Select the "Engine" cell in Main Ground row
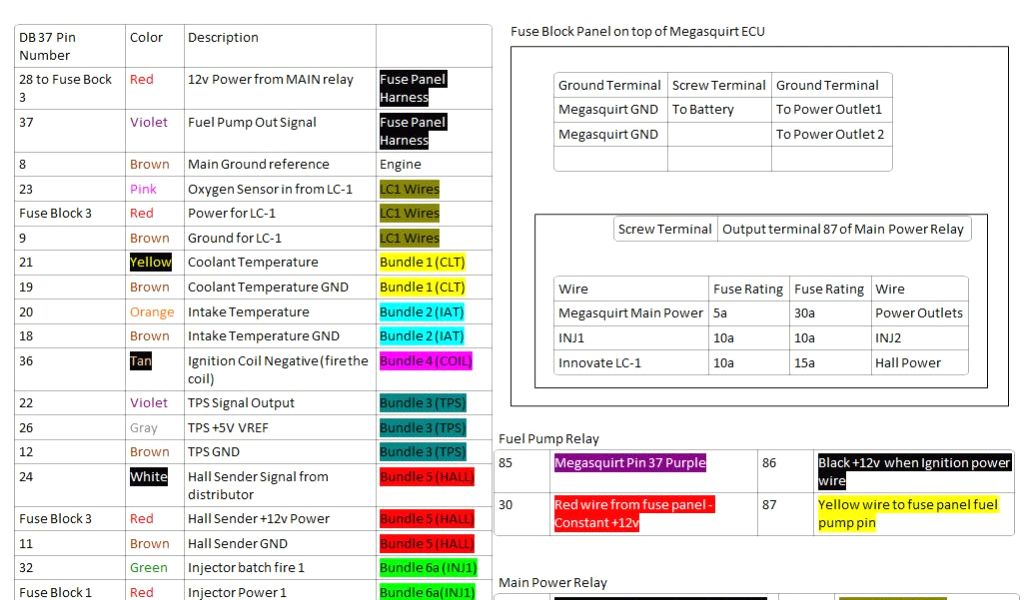The width and height of the screenshot is (1024, 600). click(x=400, y=164)
